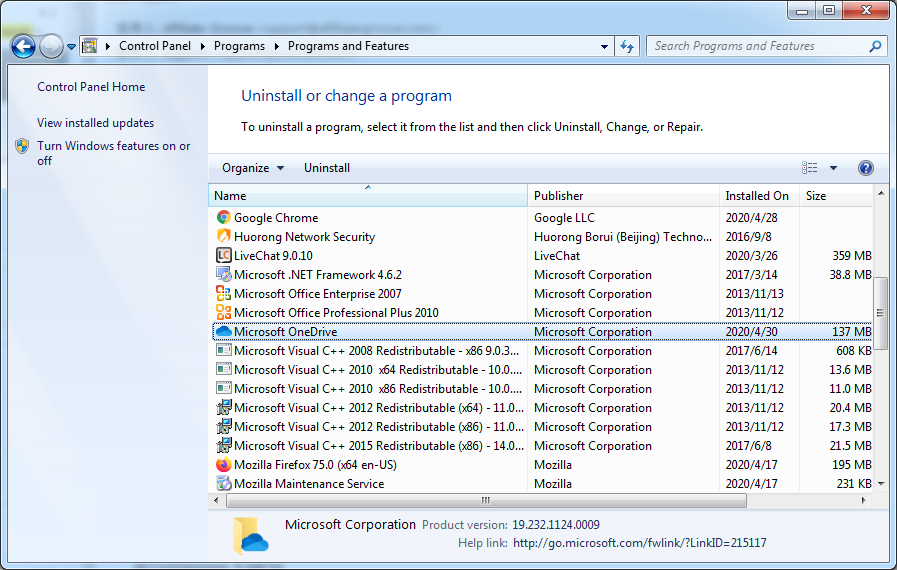Open the view options dropdown arrow

834,168
